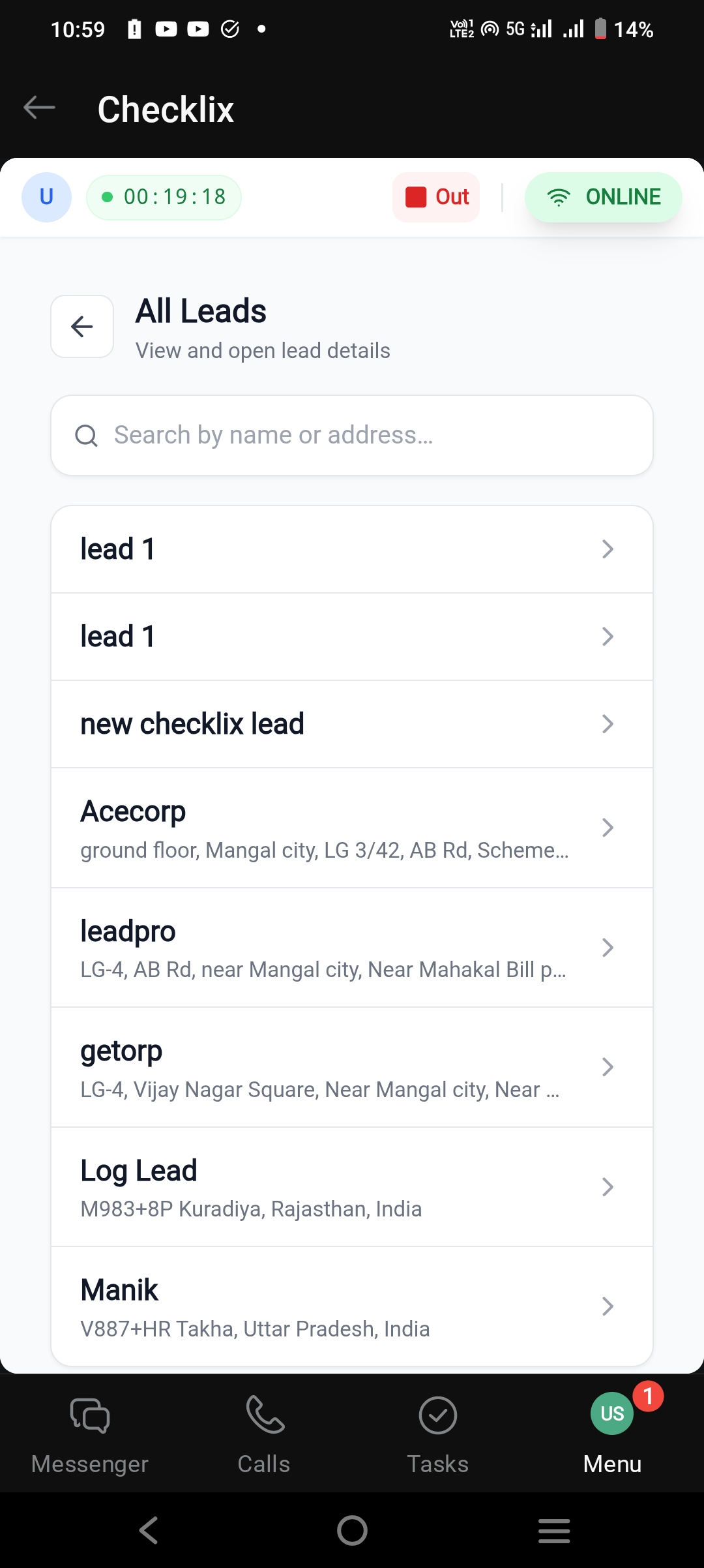
Task: Toggle the ONLINE status switch
Action: coord(603,197)
